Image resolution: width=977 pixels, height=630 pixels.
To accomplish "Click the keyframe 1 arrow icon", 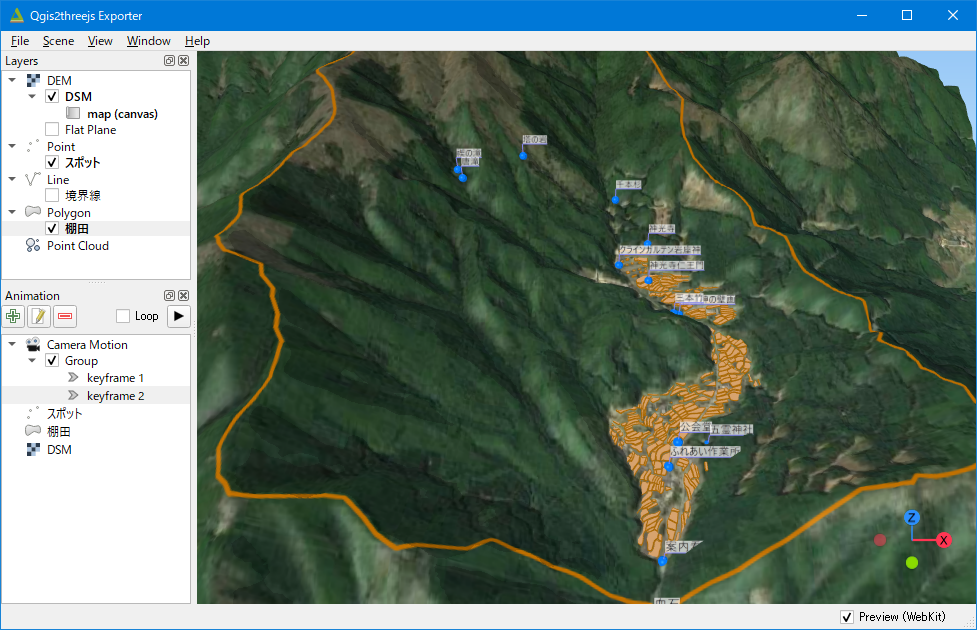I will point(73,378).
